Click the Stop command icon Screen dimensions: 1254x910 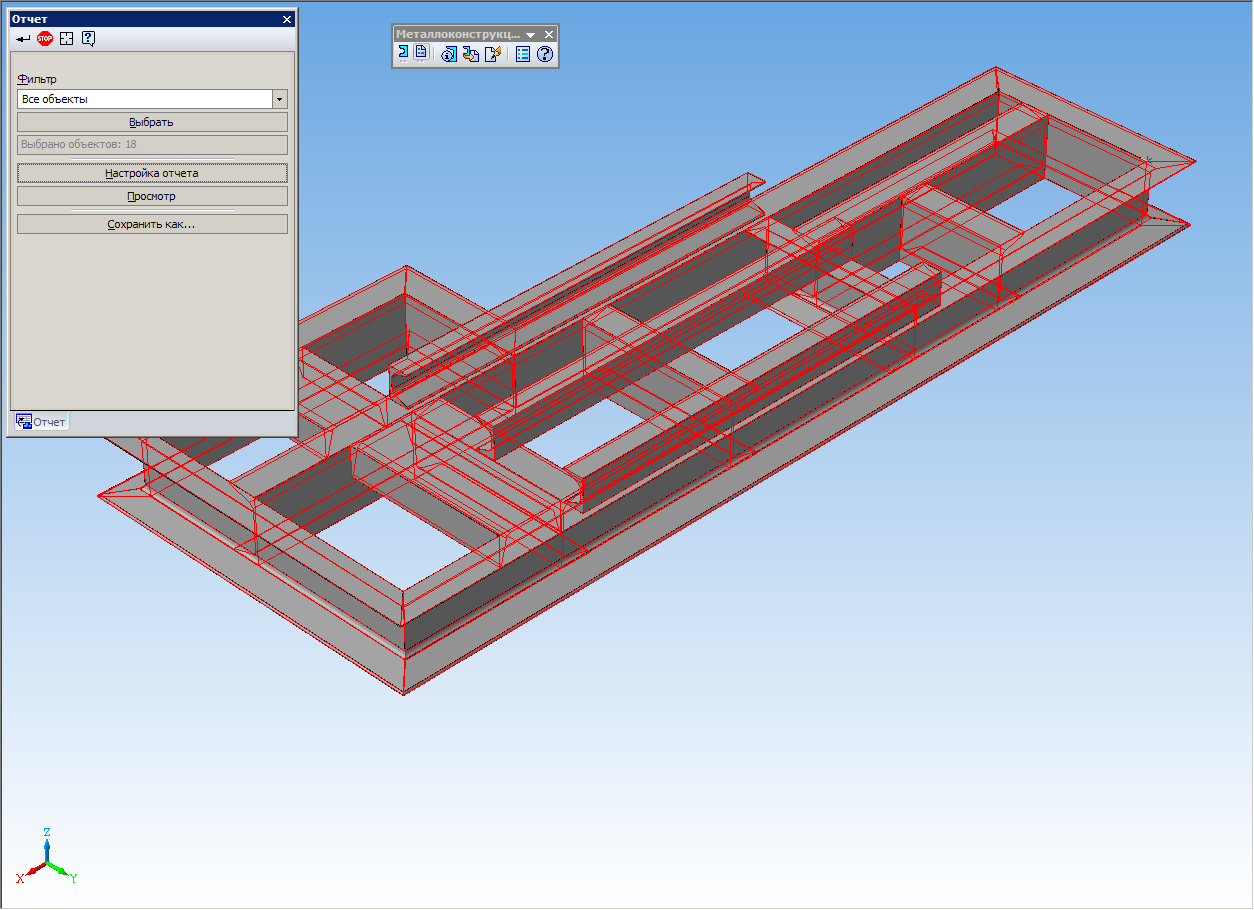45,39
